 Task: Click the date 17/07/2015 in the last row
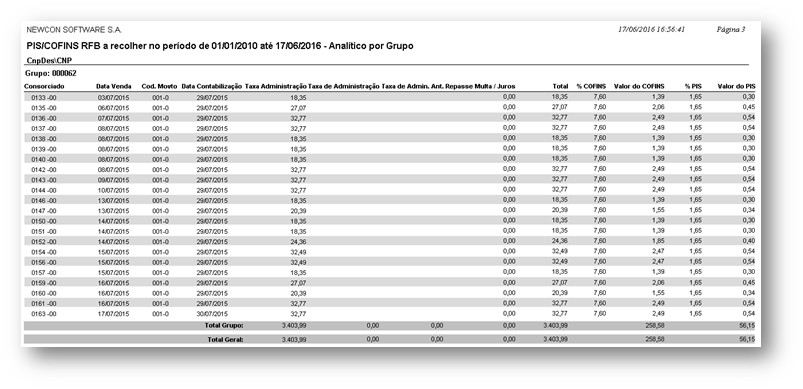(x=113, y=313)
